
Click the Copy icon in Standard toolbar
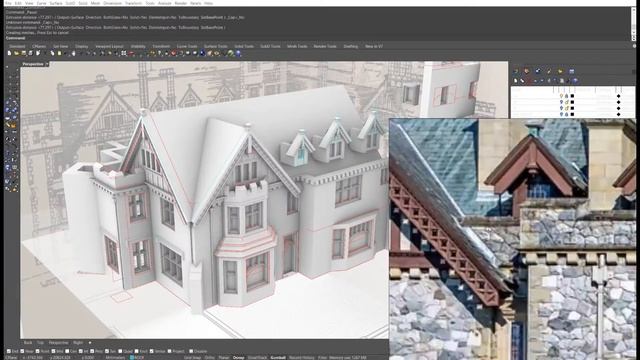pos(52,53)
